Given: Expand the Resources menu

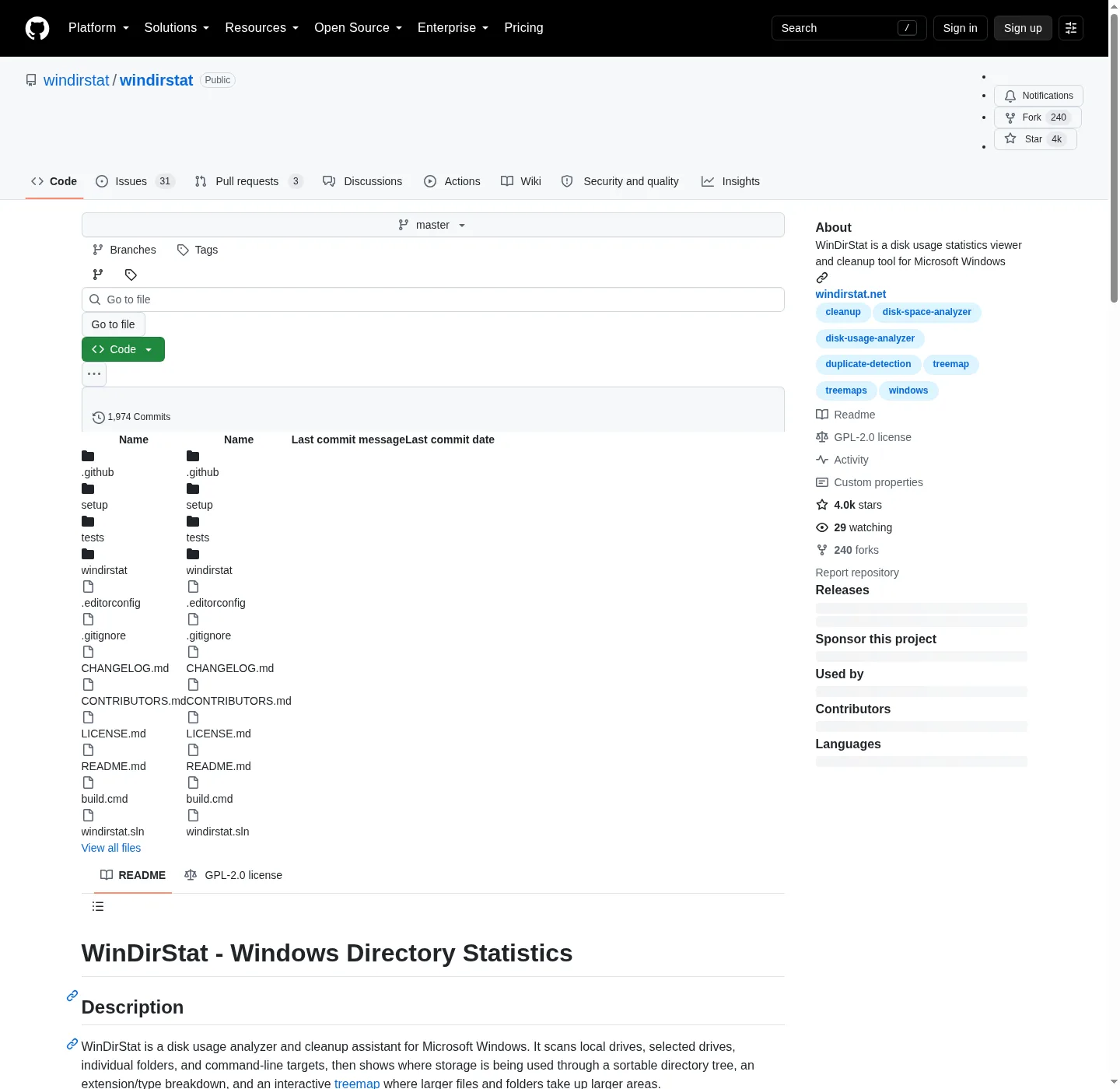Looking at the screenshot, I should (262, 28).
